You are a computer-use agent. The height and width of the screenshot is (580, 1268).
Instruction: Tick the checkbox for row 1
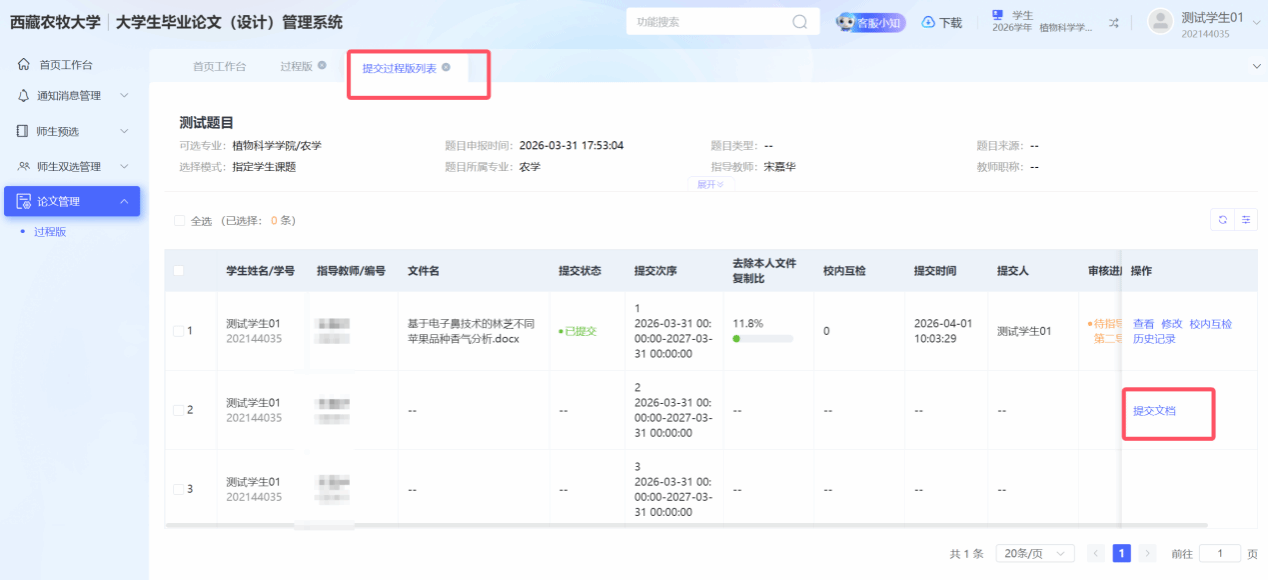(x=178, y=331)
